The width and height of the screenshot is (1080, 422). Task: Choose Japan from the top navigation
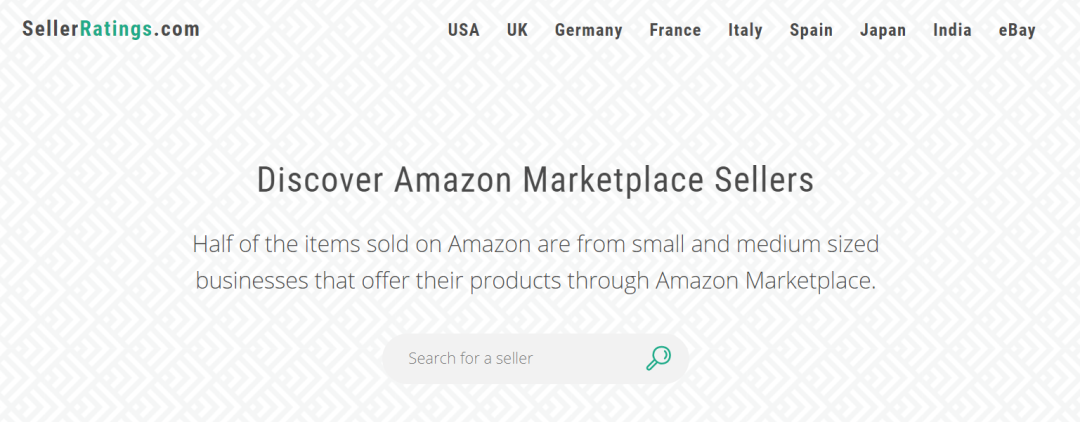point(883,30)
